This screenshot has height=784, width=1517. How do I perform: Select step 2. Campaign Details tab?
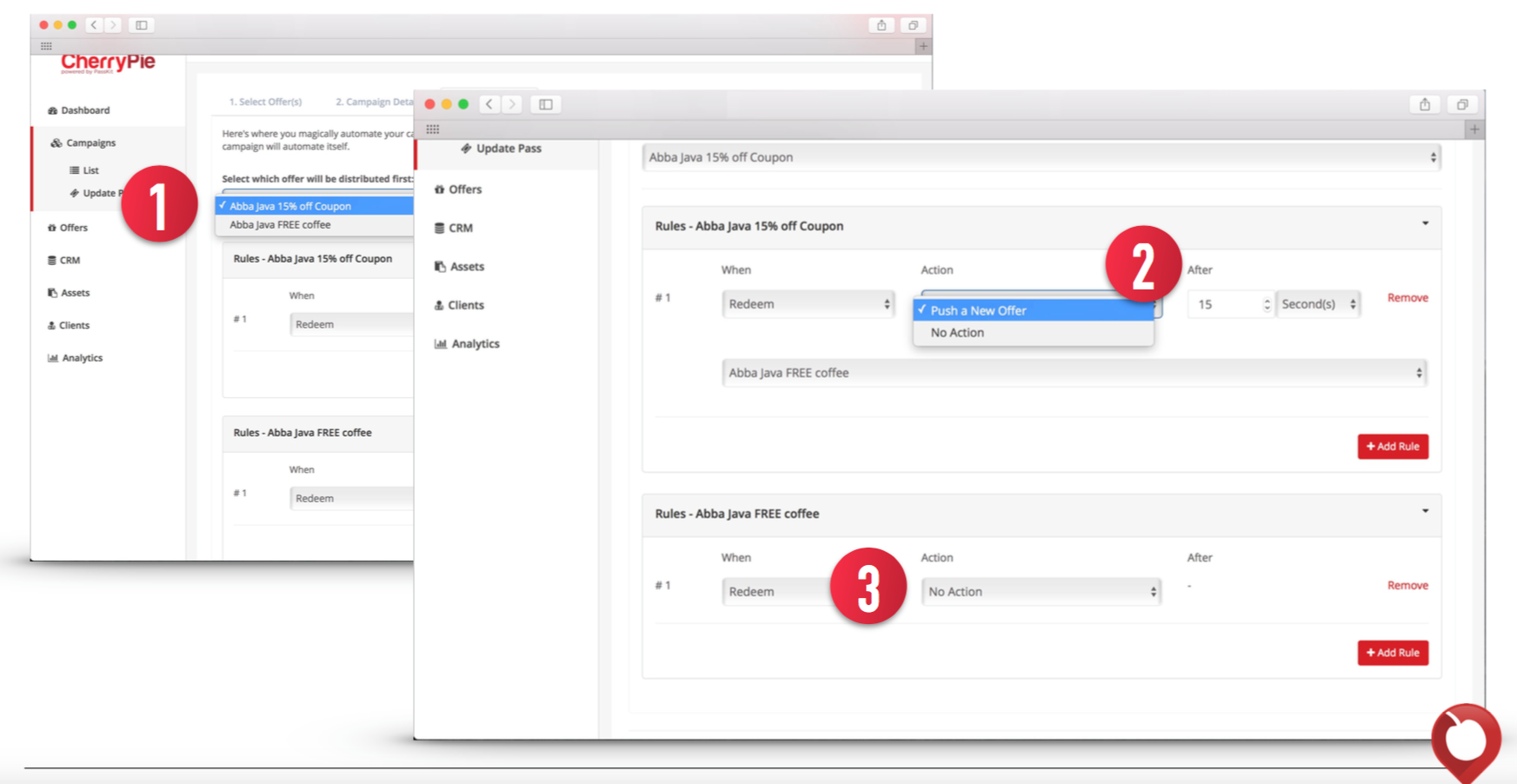point(375,102)
